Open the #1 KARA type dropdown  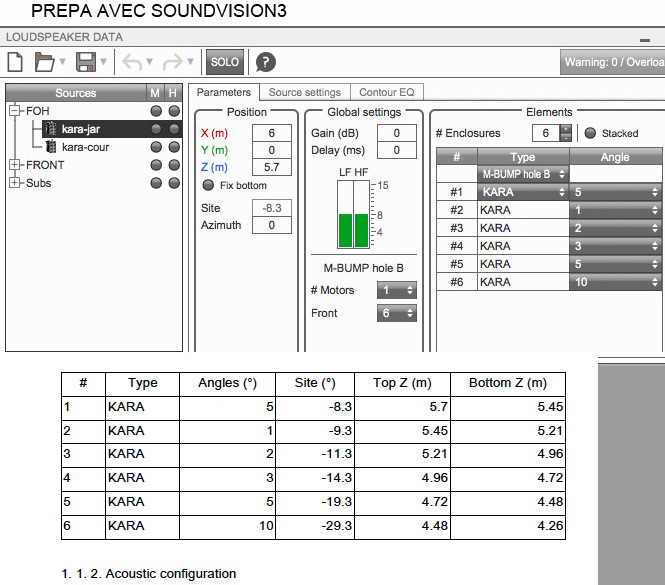tap(523, 192)
